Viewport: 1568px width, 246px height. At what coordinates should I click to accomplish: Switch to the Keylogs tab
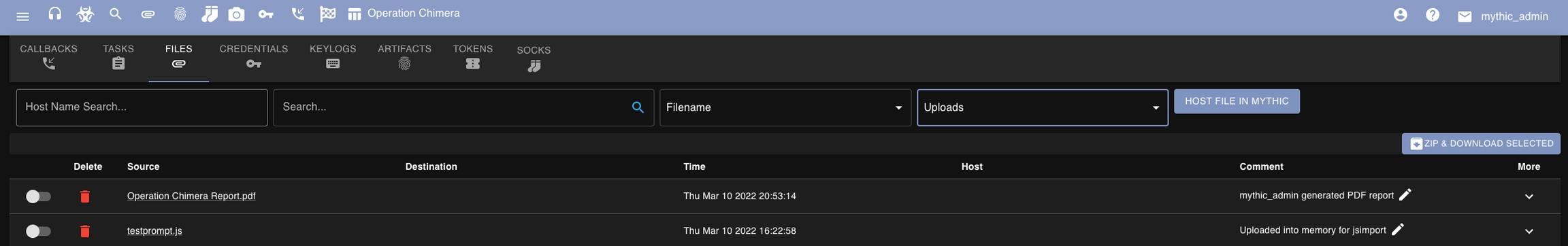point(333,57)
